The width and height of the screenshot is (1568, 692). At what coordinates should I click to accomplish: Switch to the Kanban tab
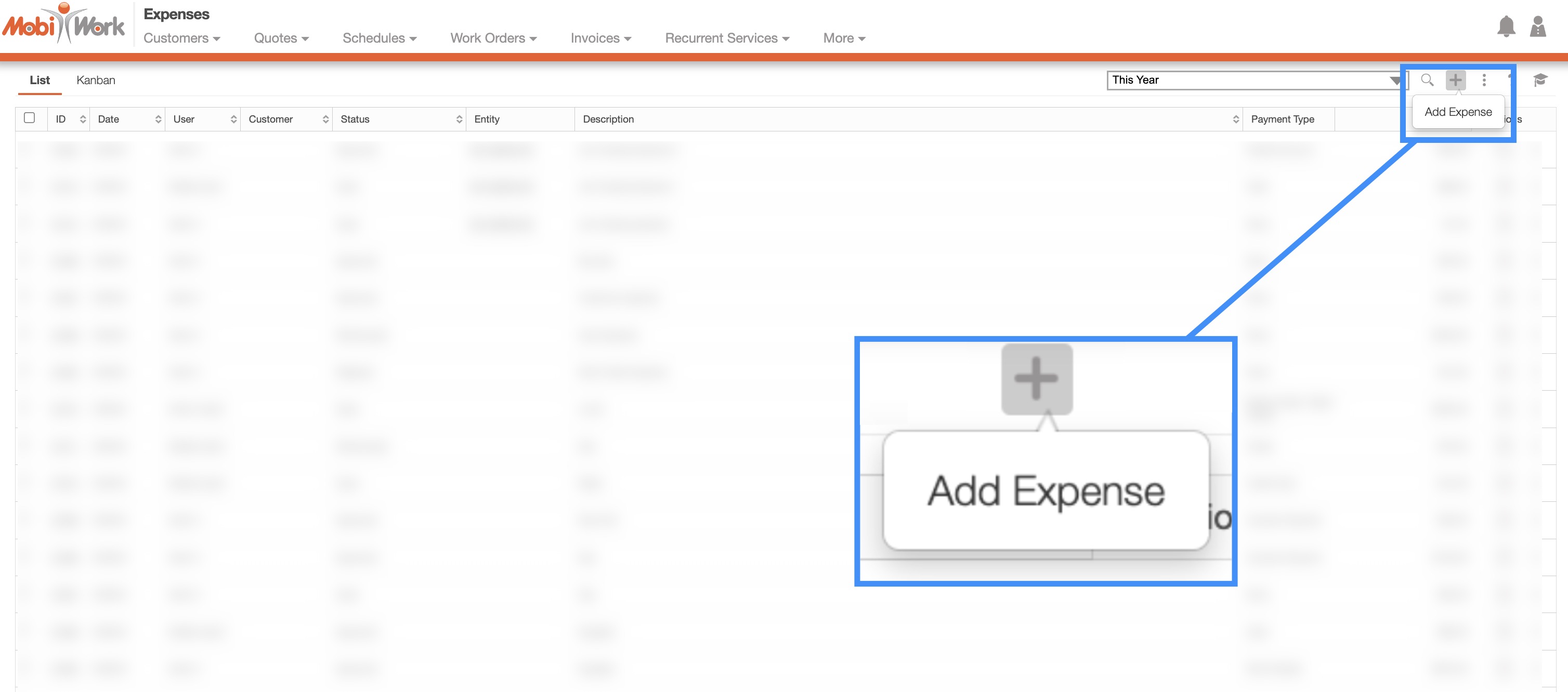96,81
